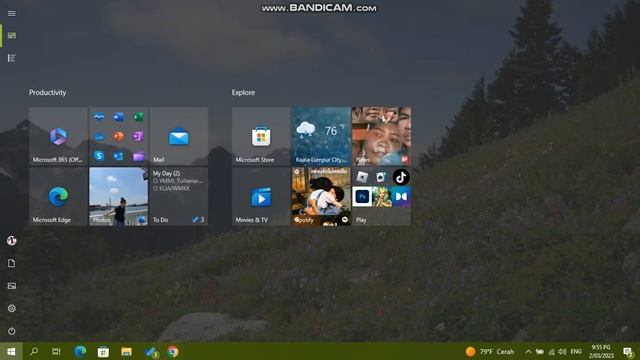Launch Google Chrome from the taskbar
This screenshot has height=360, width=640.
(173, 351)
